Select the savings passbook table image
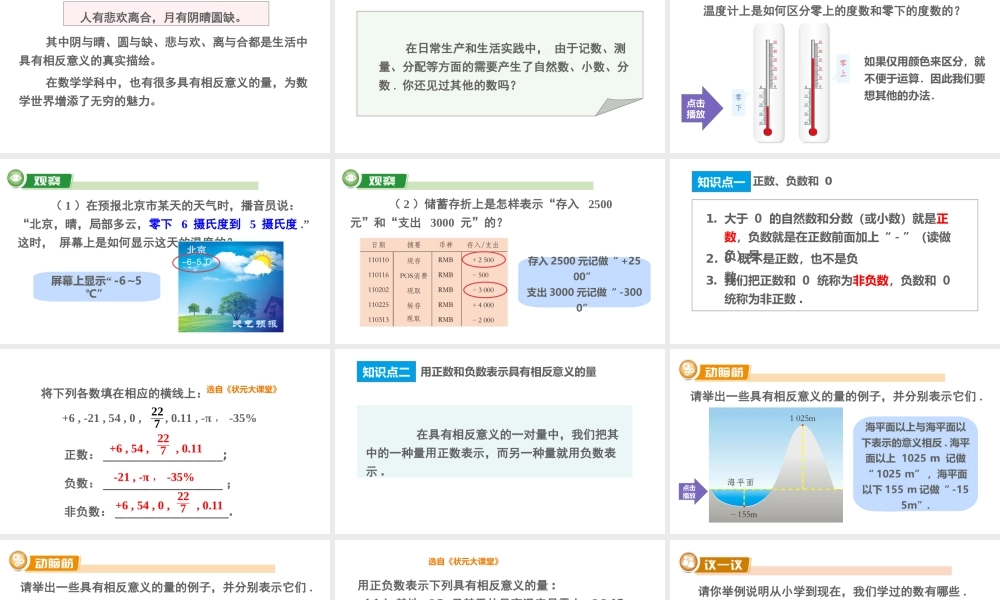Image resolution: width=1000 pixels, height=600 pixels. [434, 282]
